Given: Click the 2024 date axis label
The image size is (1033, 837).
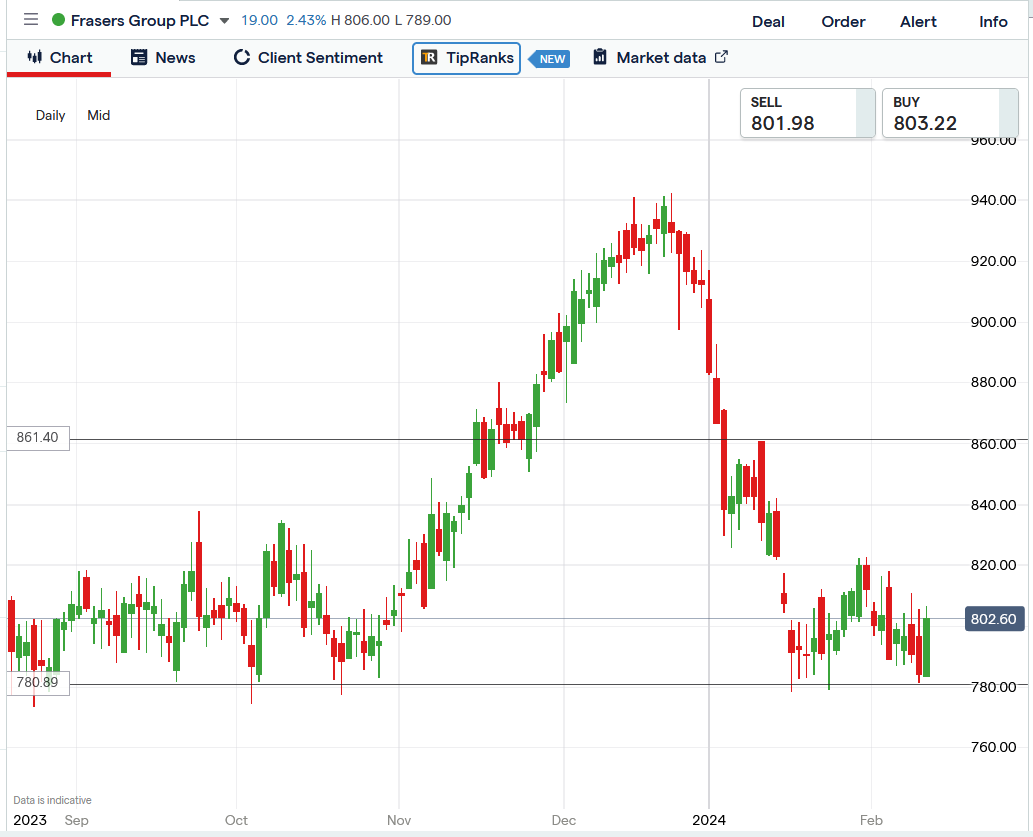Looking at the screenshot, I should 709,821.
